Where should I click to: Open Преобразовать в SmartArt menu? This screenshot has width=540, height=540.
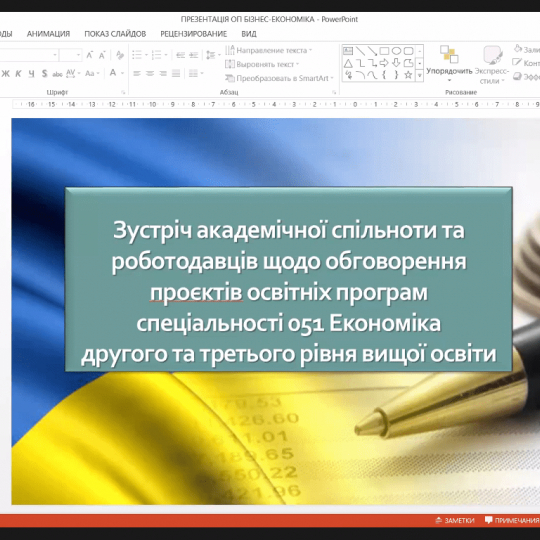[x=279, y=78]
